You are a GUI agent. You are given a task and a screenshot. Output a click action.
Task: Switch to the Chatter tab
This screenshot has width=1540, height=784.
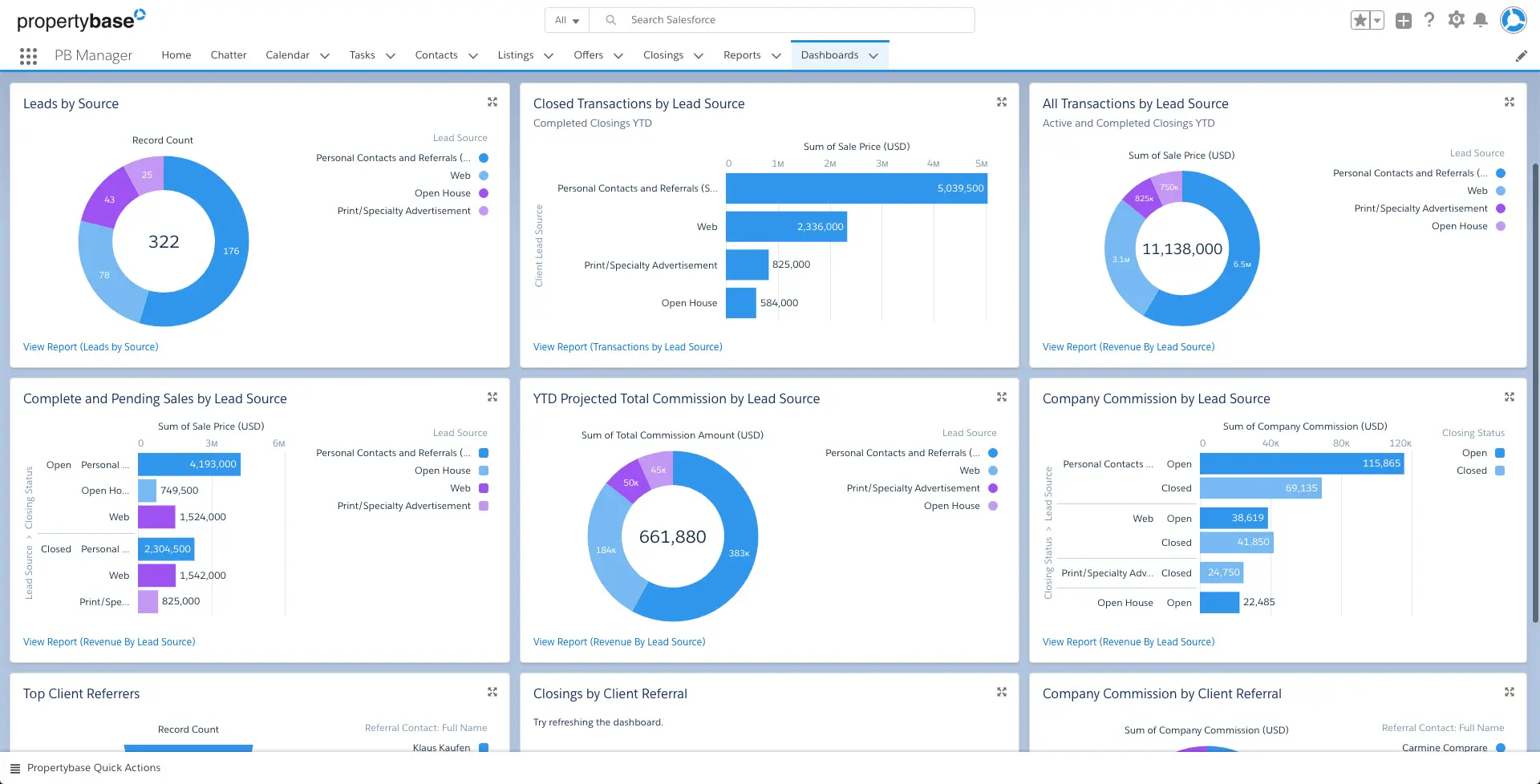point(229,55)
